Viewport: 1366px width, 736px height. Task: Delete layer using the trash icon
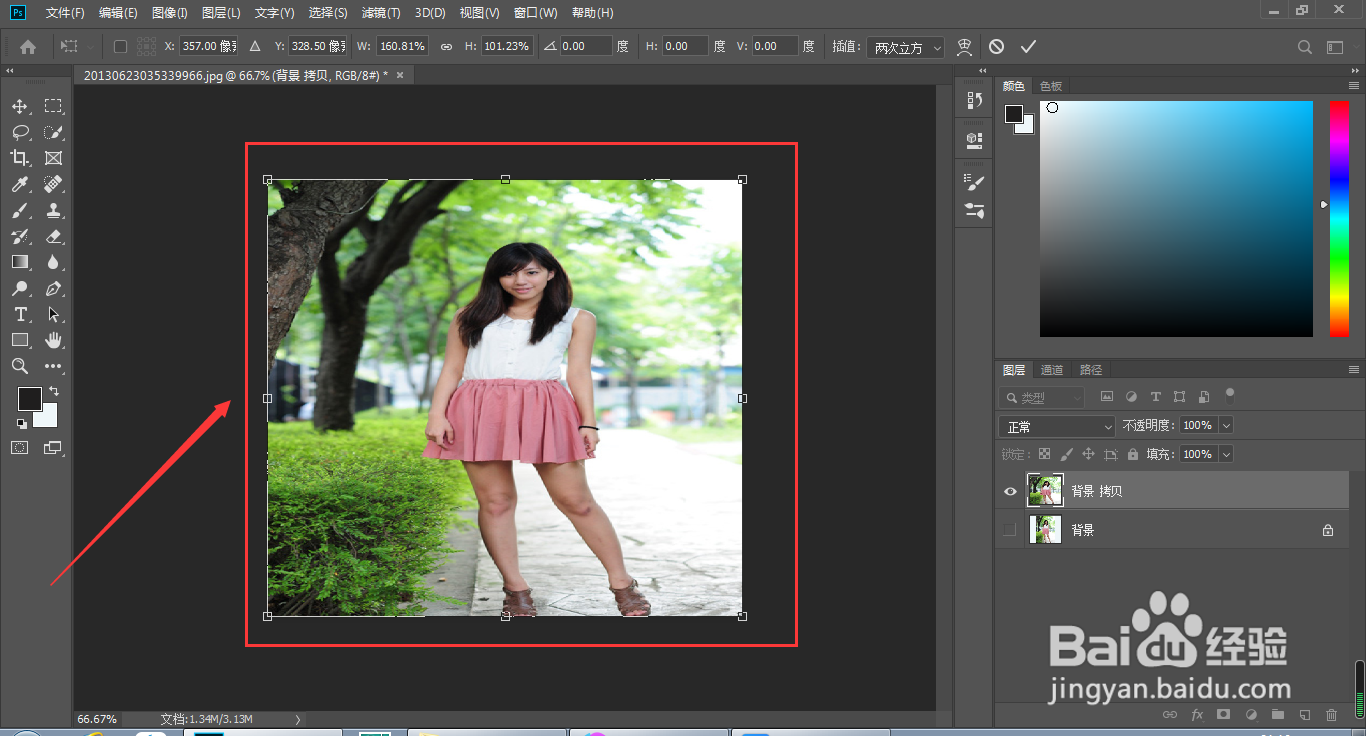[x=1331, y=715]
